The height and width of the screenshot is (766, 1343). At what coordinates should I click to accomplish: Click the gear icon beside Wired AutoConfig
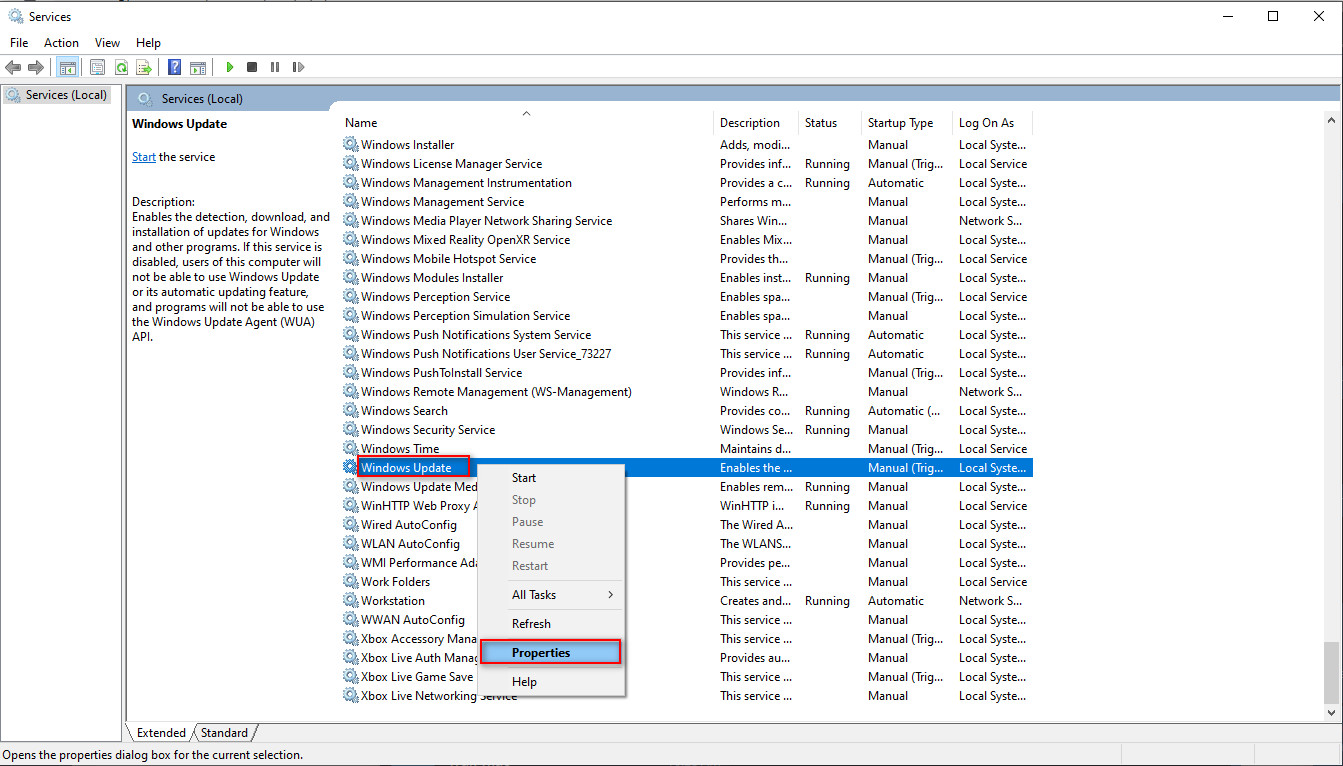coord(350,525)
